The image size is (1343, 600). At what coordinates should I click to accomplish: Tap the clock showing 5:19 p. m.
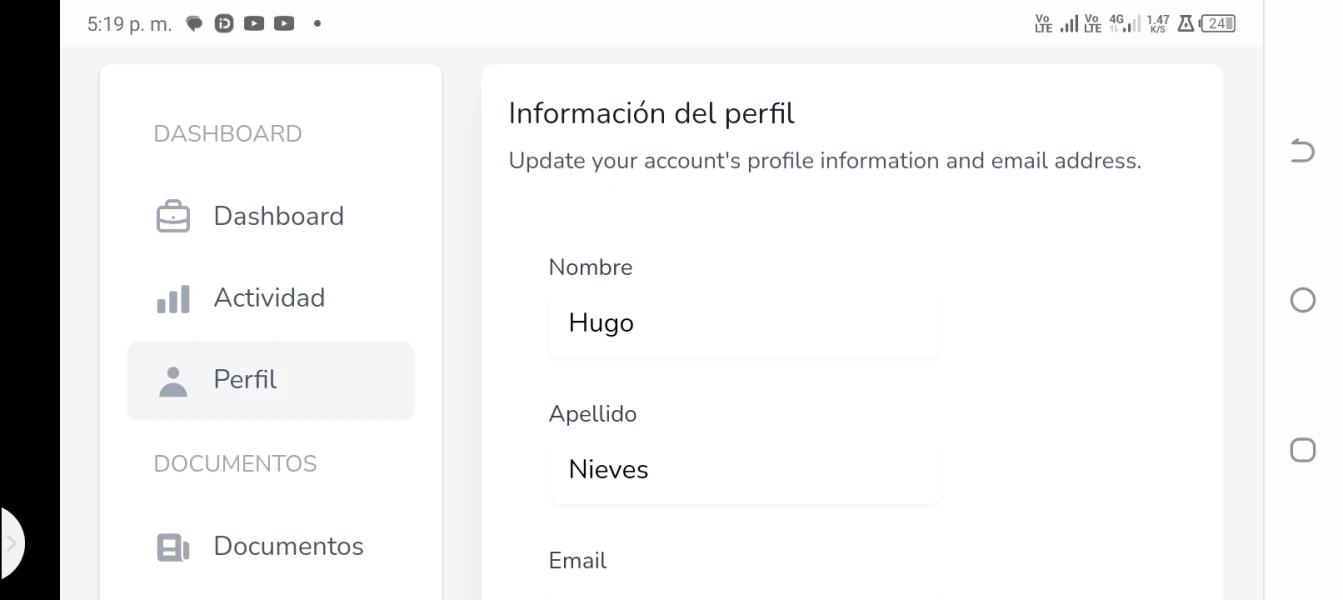point(129,24)
